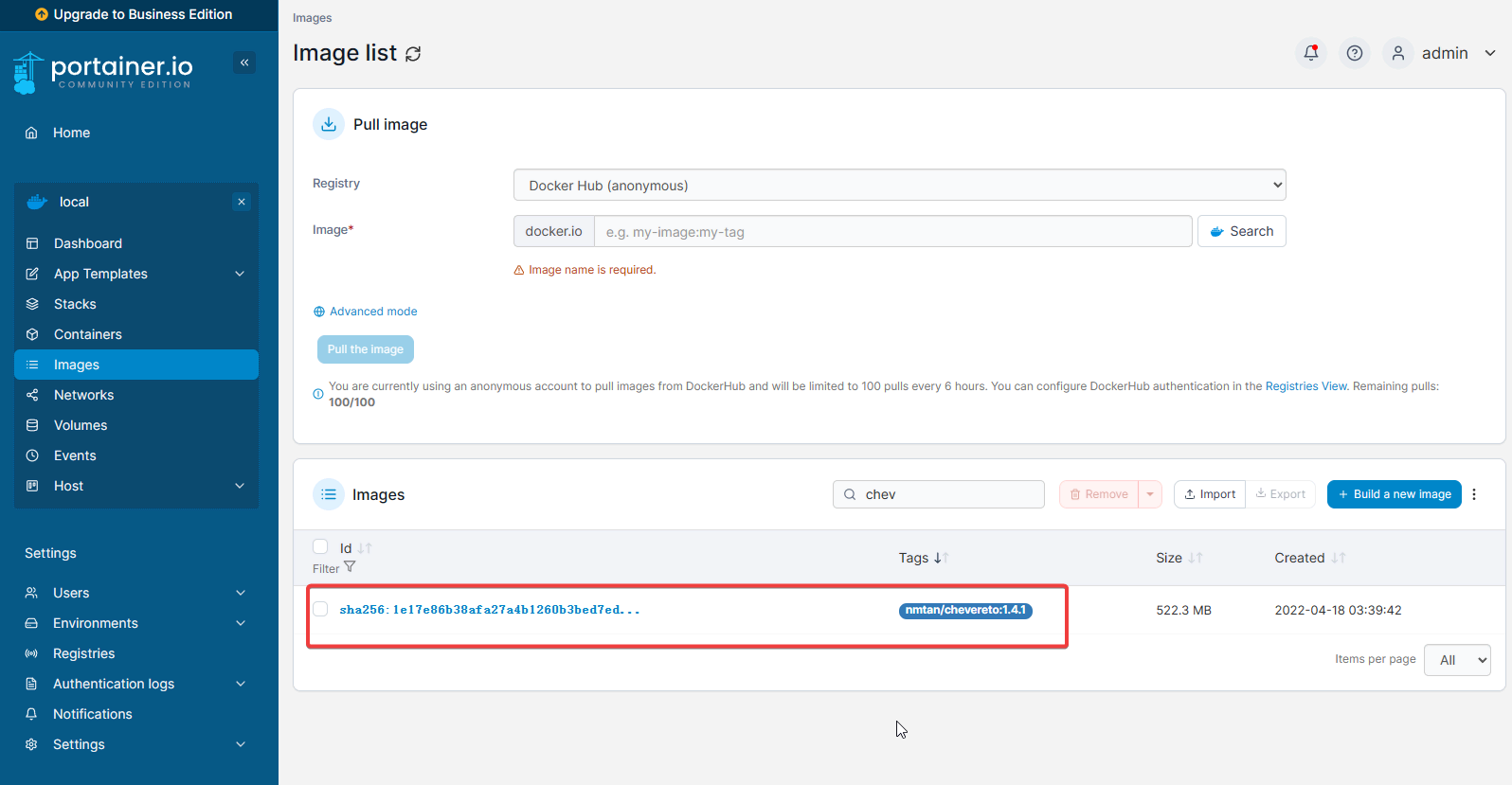This screenshot has width=1512, height=785.
Task: Click the Docker whale icon beside local
Action: (37, 202)
